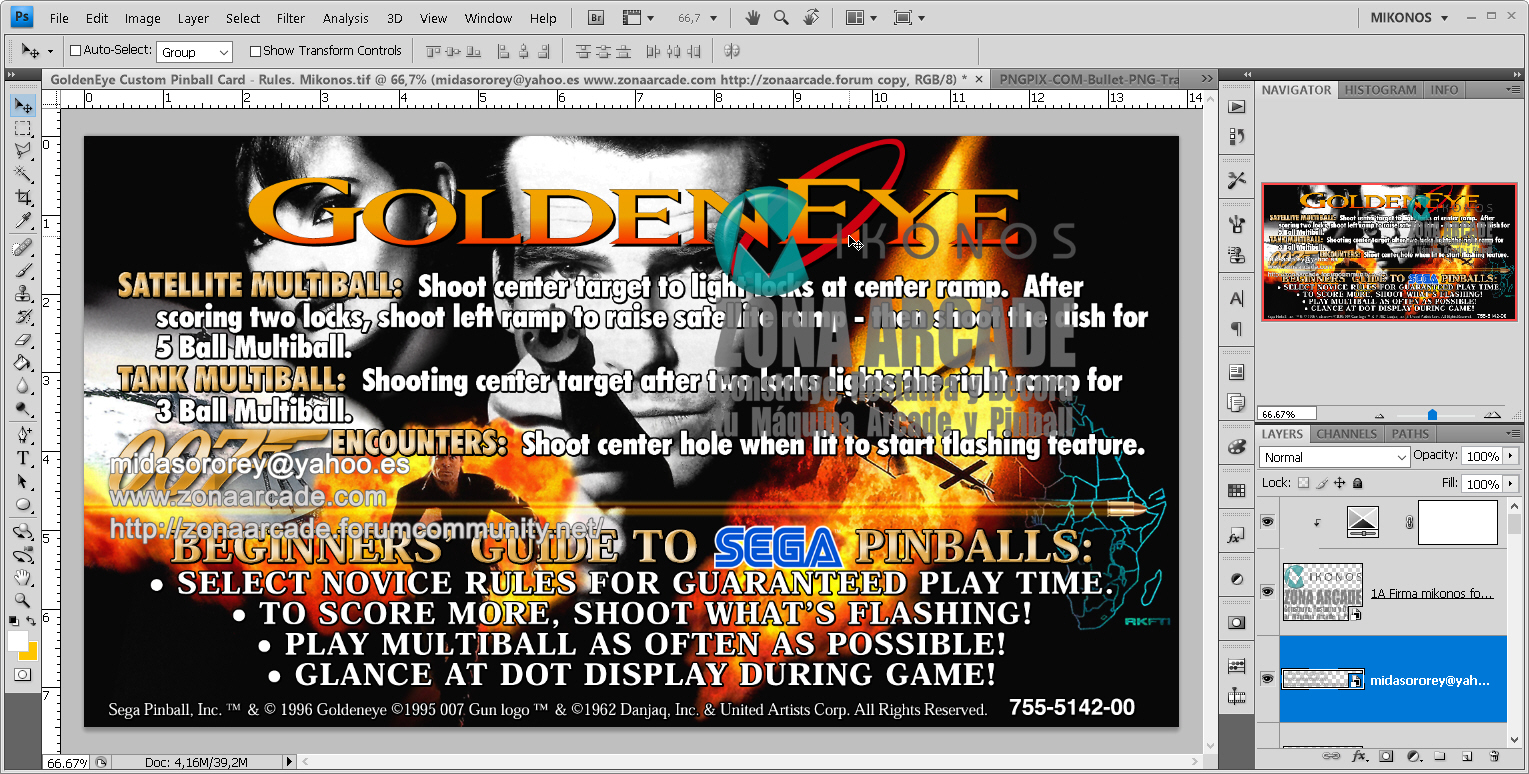The width and height of the screenshot is (1529, 774).
Task: Select the Horizontal Type tool
Action: point(23,458)
